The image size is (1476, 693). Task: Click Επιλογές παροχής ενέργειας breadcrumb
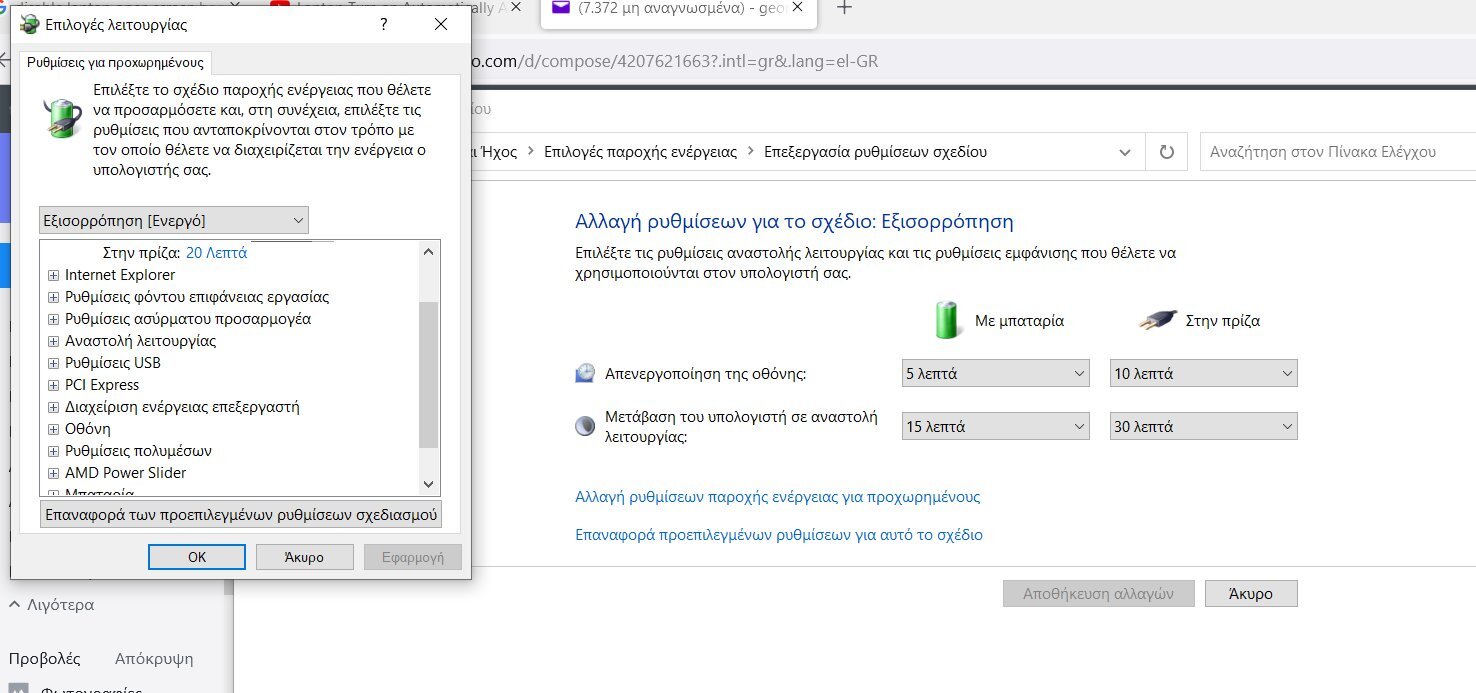640,152
